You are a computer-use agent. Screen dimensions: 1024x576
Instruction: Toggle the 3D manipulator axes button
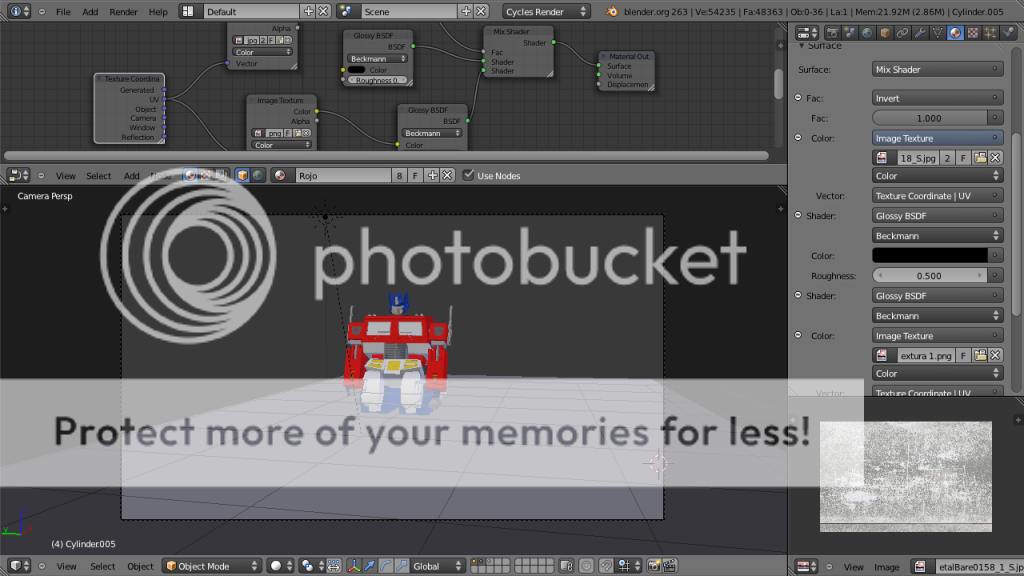pos(354,566)
